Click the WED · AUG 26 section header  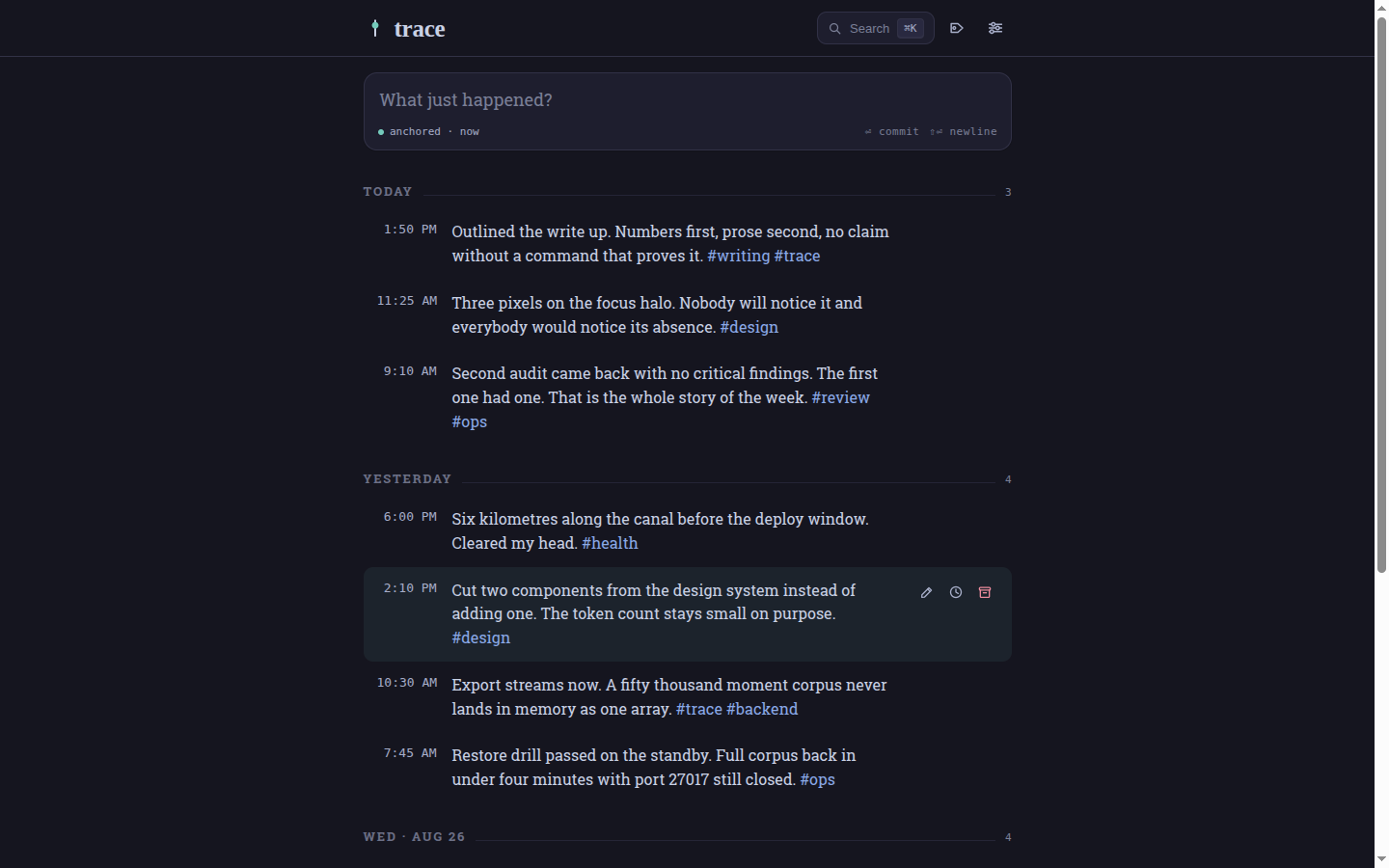414,837
